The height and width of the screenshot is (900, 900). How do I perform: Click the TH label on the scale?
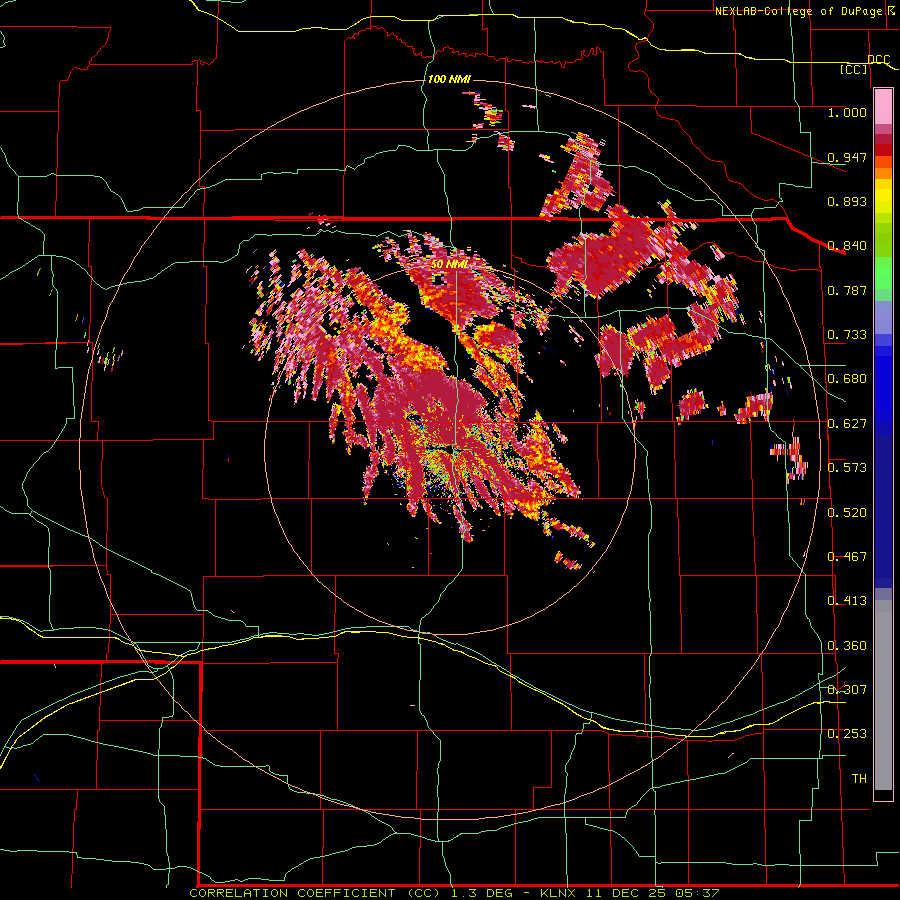click(859, 779)
